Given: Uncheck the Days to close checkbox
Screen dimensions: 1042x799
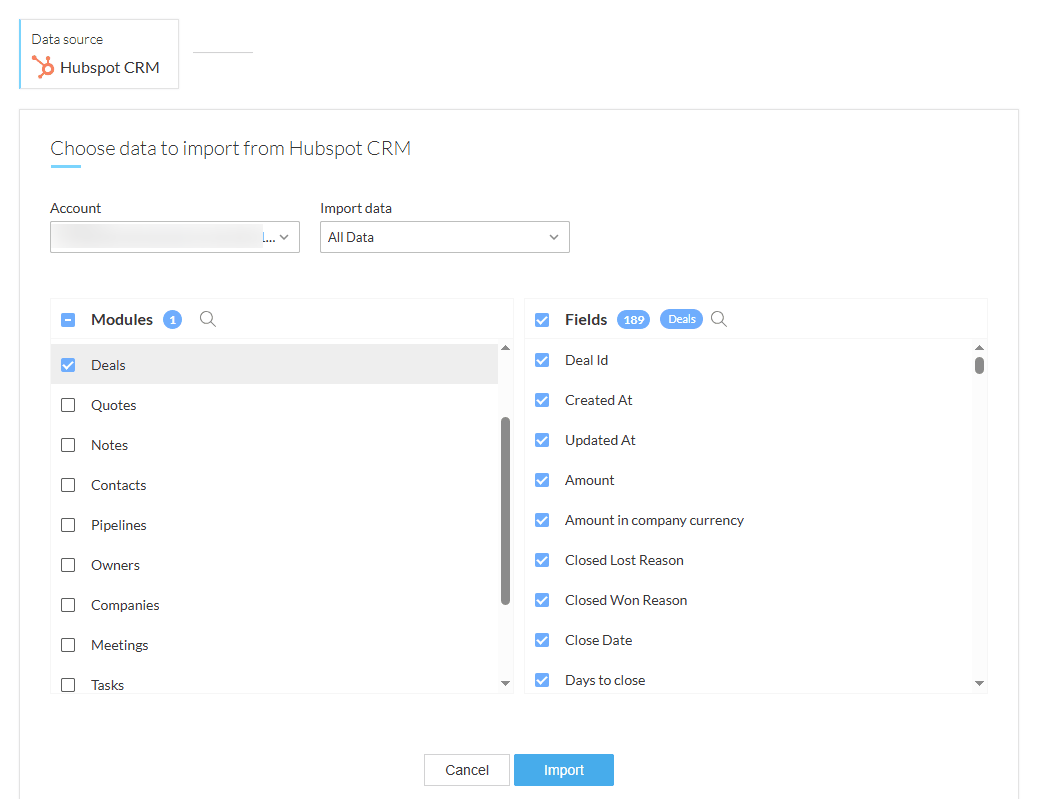Looking at the screenshot, I should click(x=542, y=680).
